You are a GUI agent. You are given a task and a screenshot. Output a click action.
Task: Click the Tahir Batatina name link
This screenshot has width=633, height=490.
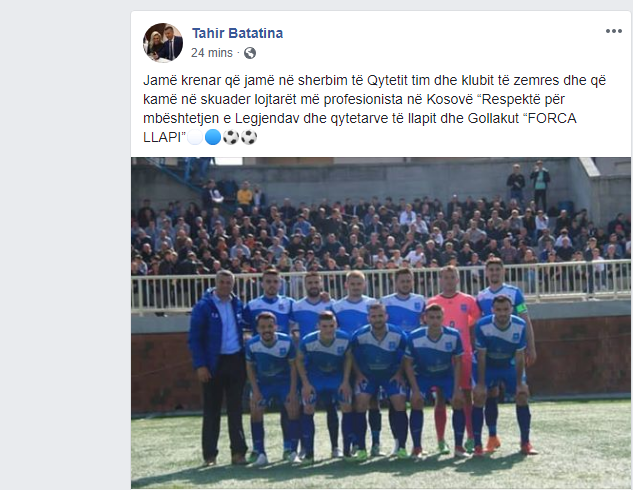tap(237, 33)
